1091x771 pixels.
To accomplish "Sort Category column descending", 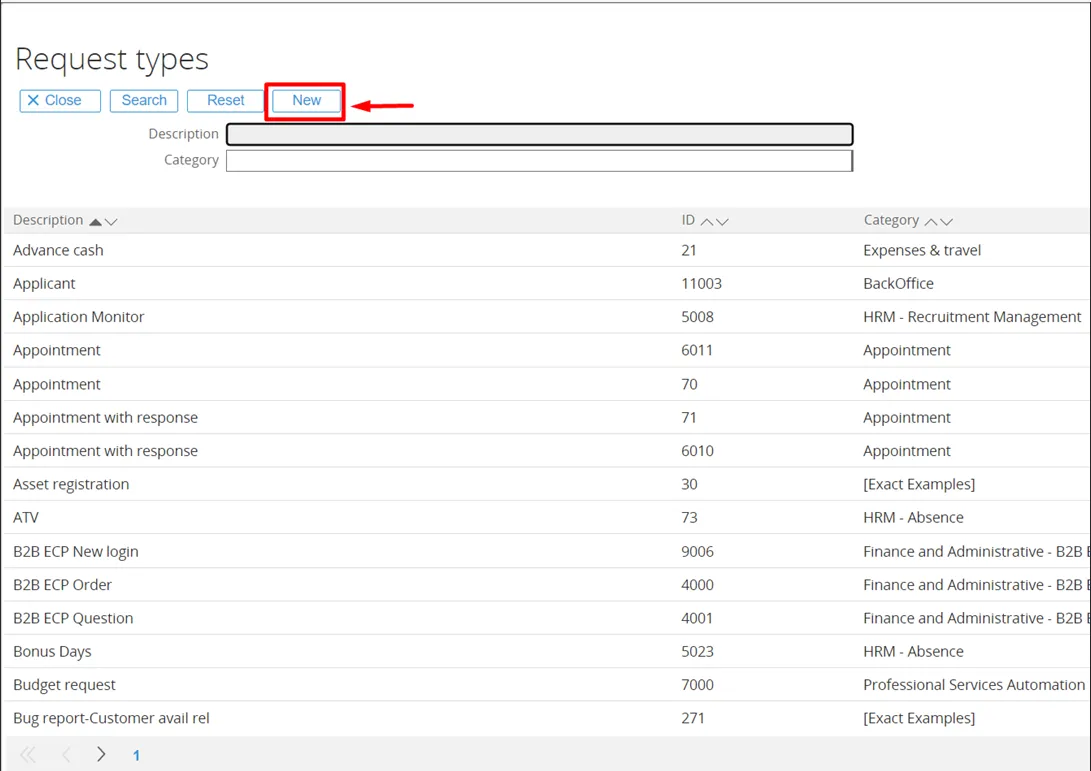I will tap(946, 221).
